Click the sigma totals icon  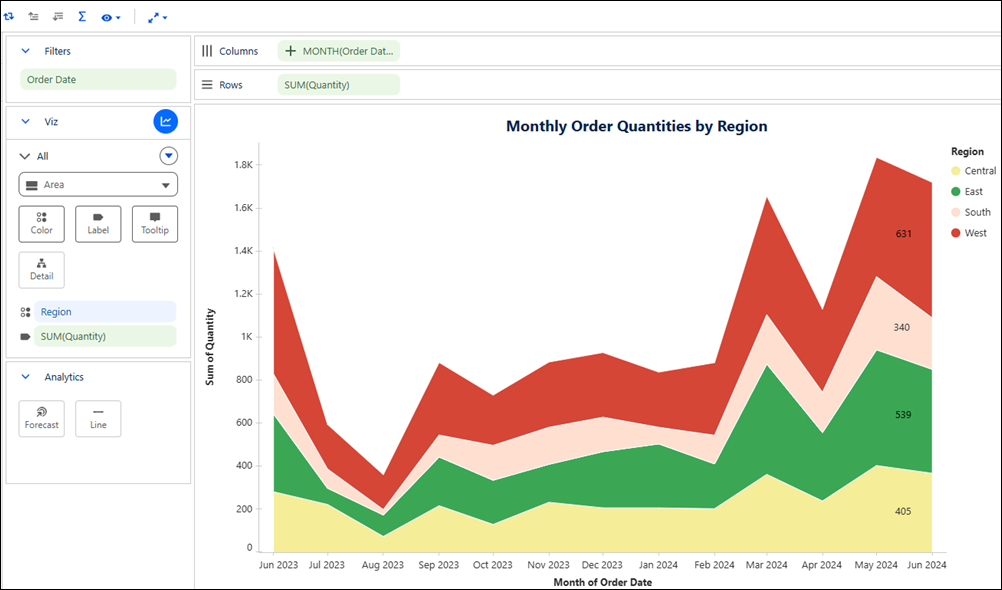click(x=82, y=17)
